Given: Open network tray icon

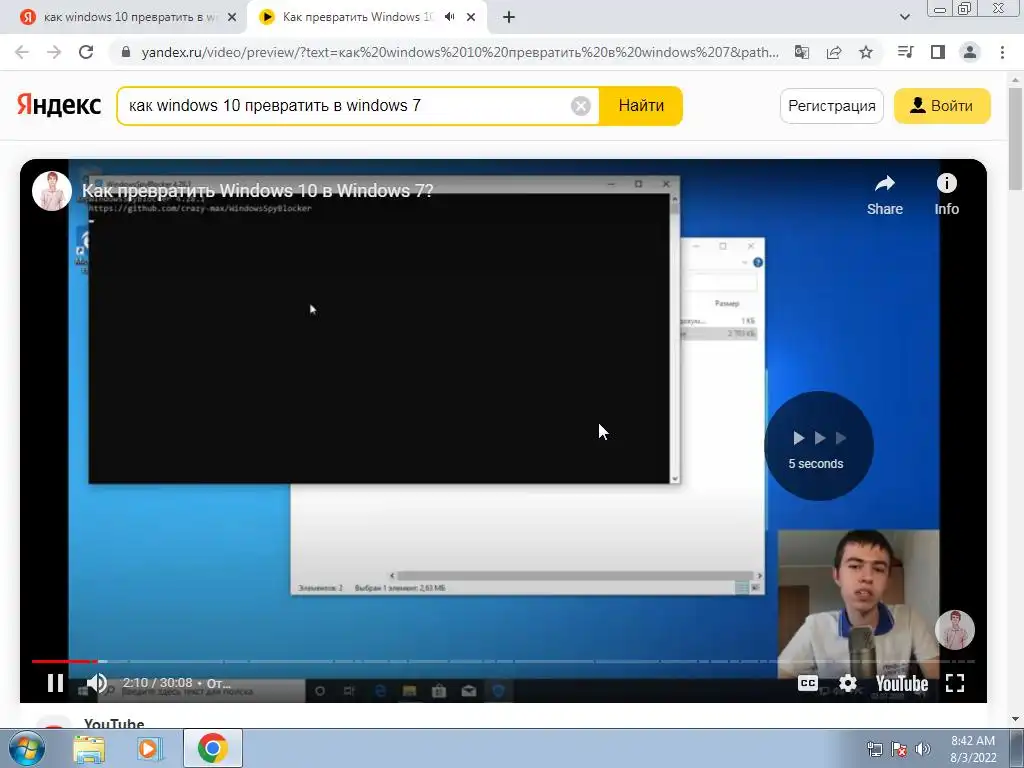Looking at the screenshot, I should coord(875,749).
